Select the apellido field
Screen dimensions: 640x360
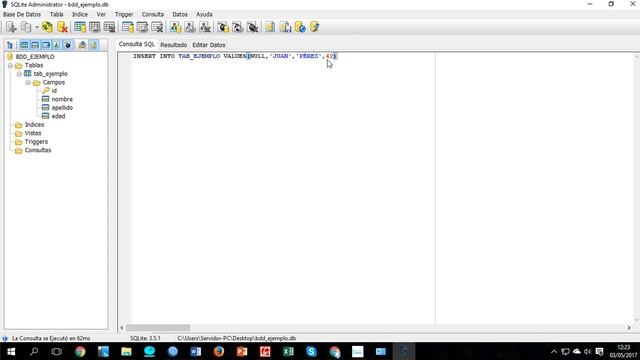62,108
